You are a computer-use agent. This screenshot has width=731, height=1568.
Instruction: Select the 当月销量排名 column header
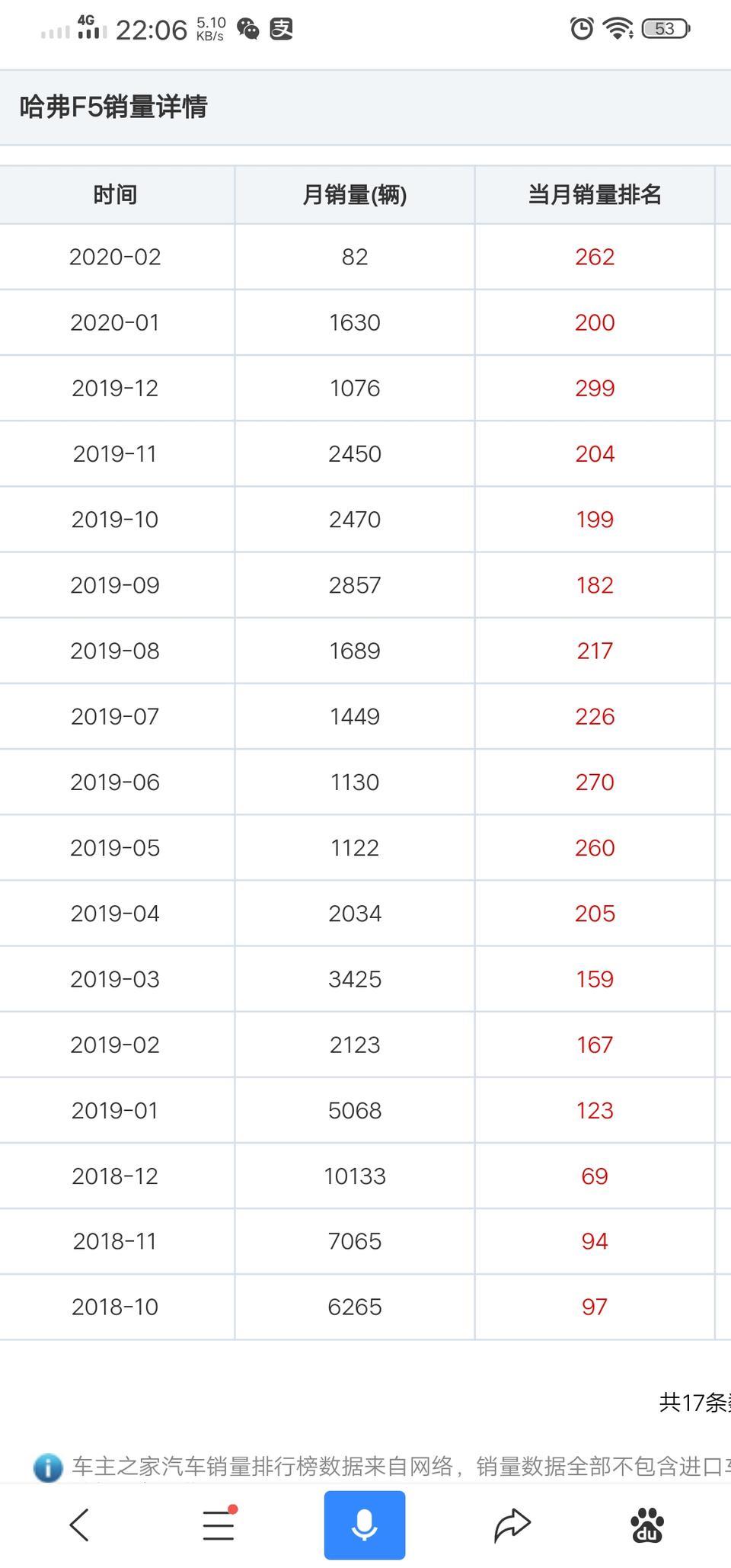pos(595,195)
